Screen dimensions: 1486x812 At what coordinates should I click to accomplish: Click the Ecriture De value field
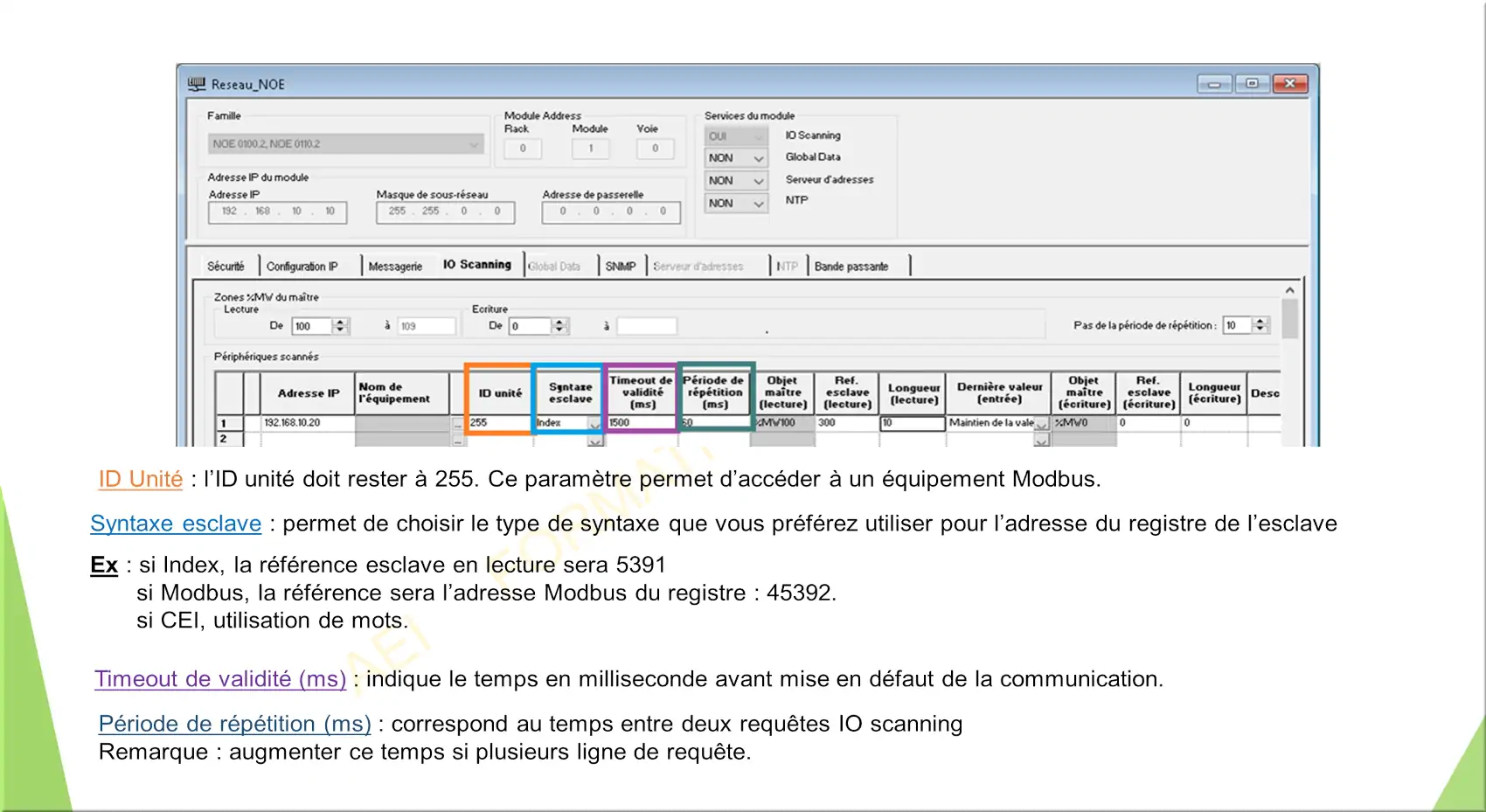click(531, 326)
